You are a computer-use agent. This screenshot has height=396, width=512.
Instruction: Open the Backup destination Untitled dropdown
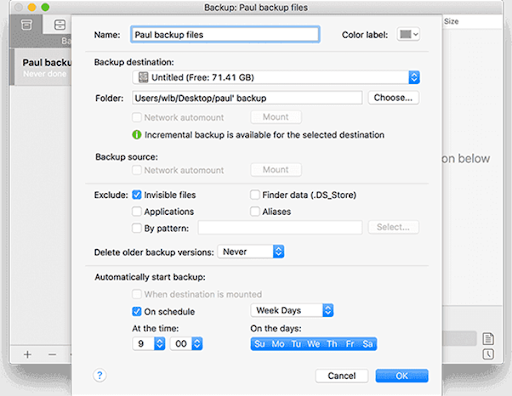[276, 77]
